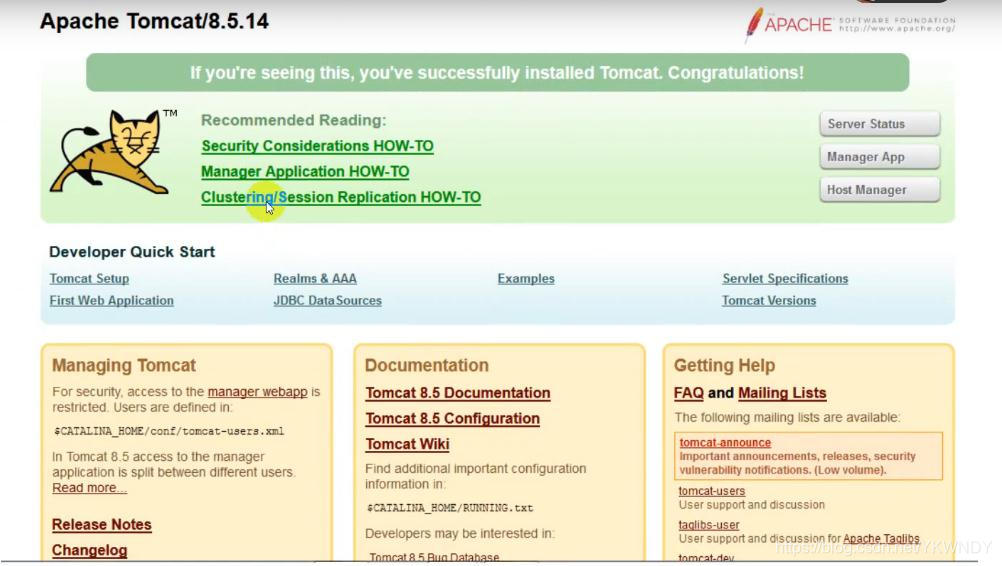Screen dimensions: 1002x566
Task: Open the tomcat-announce mailing list link
Action: pos(725,442)
